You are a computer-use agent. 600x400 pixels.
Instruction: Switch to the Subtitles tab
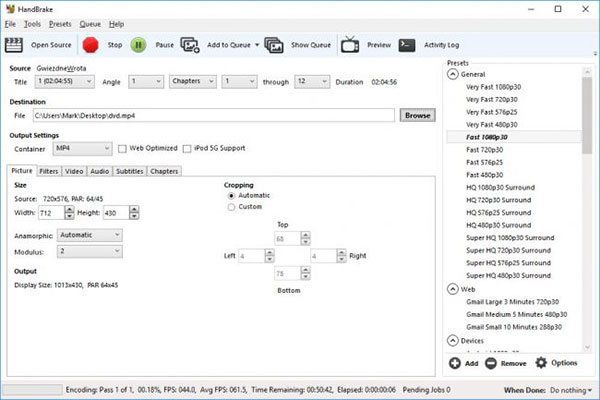click(130, 171)
